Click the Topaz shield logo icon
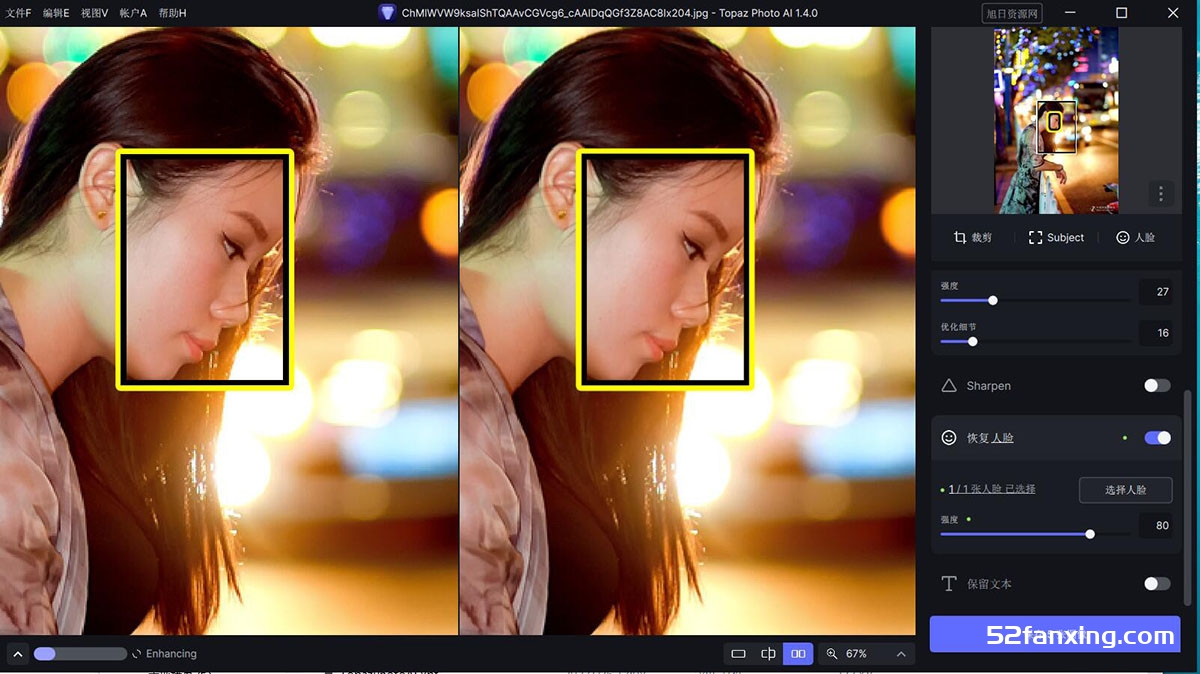Viewport: 1200px width, 674px height. tap(387, 13)
